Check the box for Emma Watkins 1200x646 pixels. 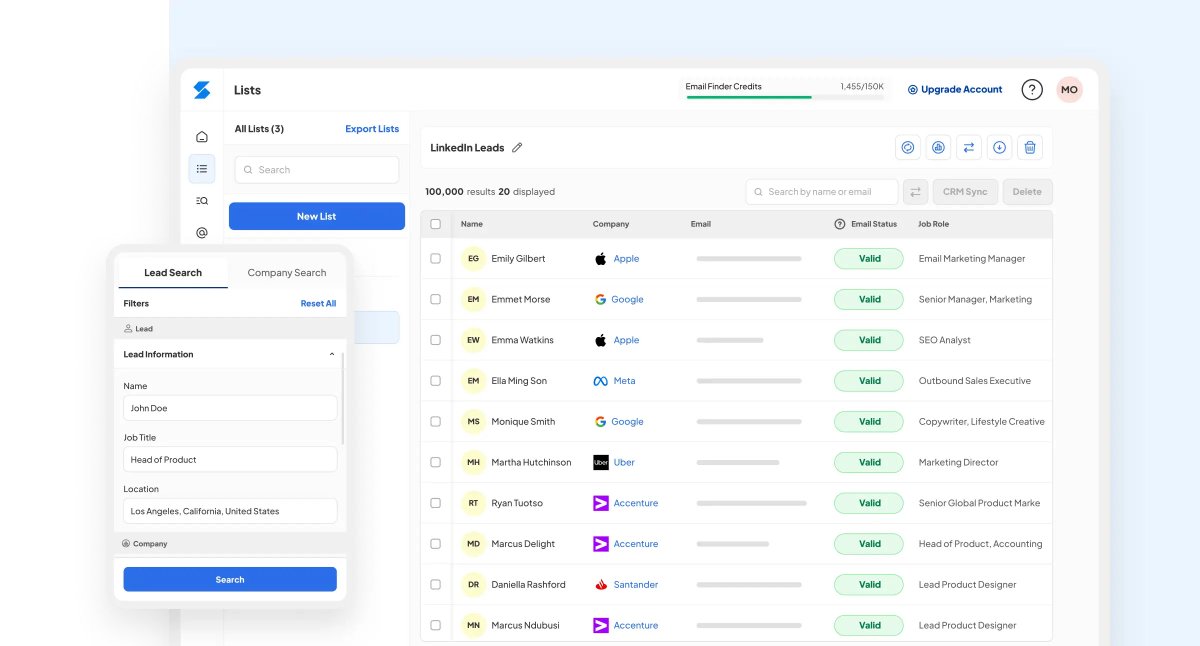point(435,340)
